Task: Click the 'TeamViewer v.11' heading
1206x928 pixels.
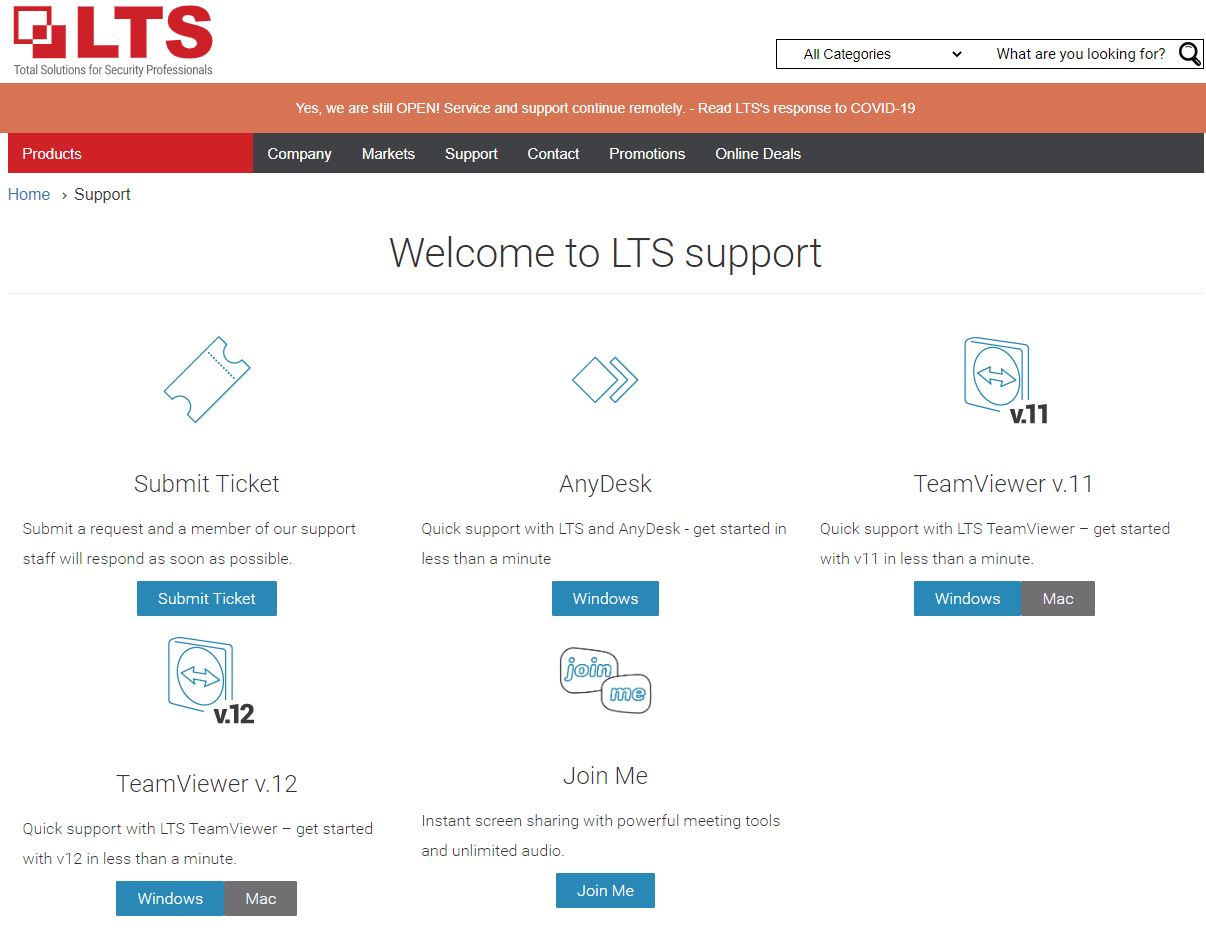Action: 1004,484
